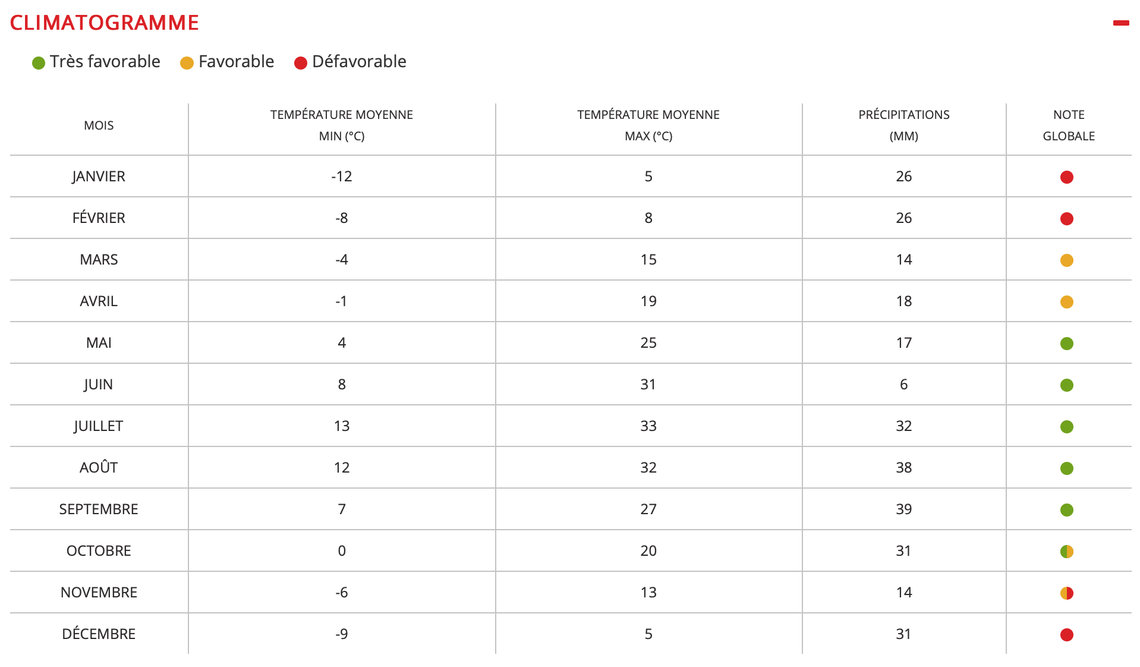This screenshot has width=1140, height=667.
Task: Click the red rating dot for Janvier
Action: pyautogui.click(x=1067, y=177)
